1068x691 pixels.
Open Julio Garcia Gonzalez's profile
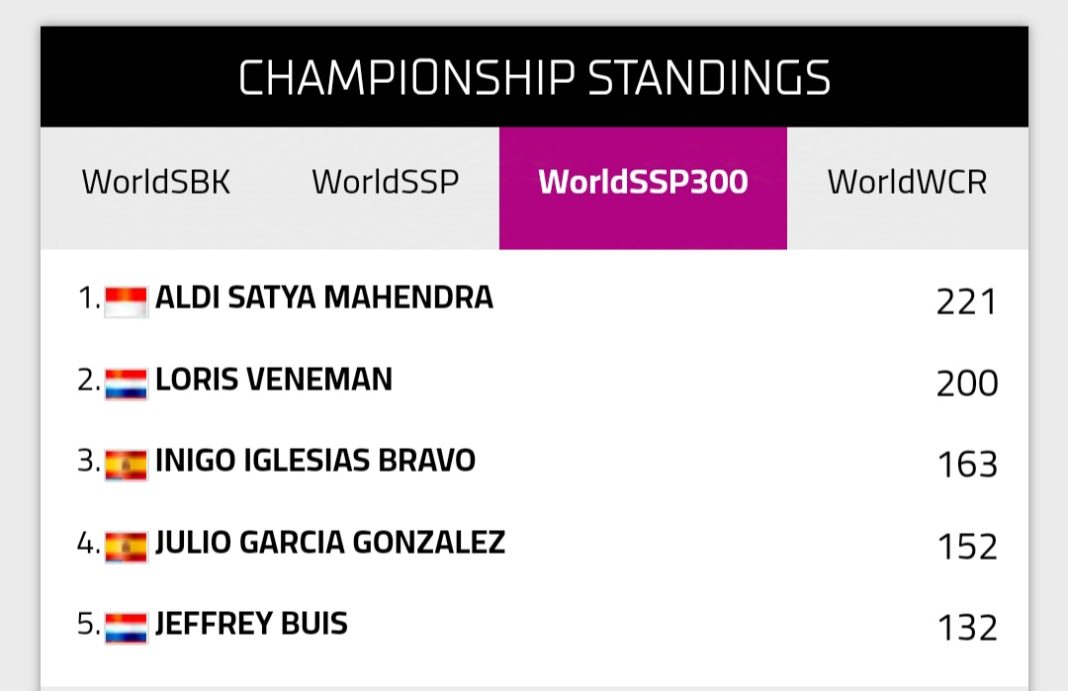330,543
